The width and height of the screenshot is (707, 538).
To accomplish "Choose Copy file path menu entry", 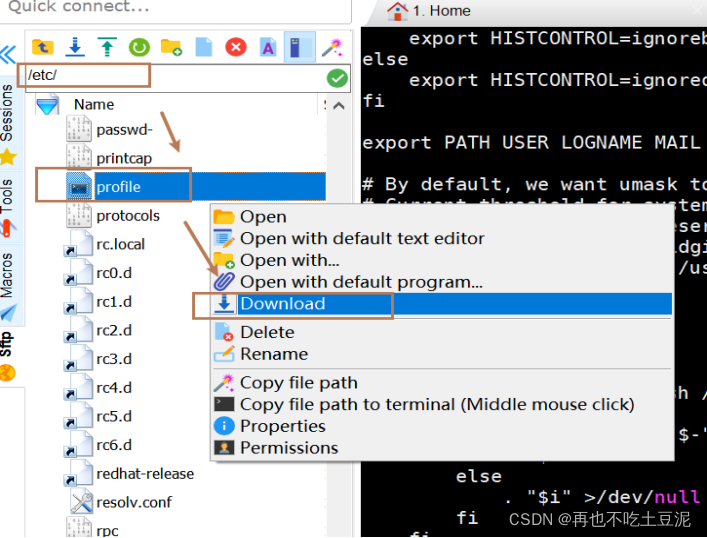I will (x=442, y=383).
